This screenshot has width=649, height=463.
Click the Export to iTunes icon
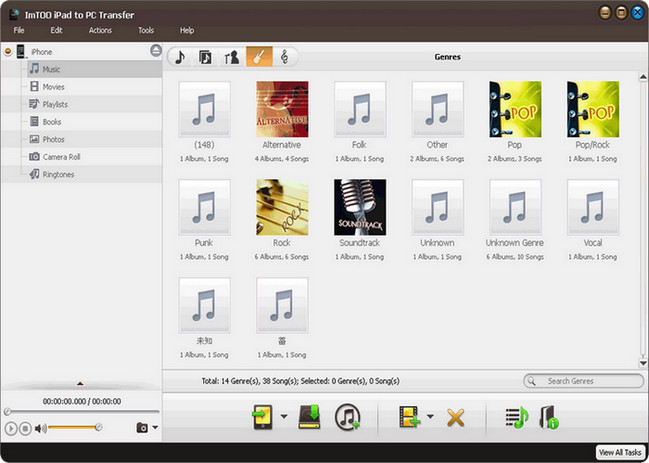pyautogui.click(x=347, y=417)
